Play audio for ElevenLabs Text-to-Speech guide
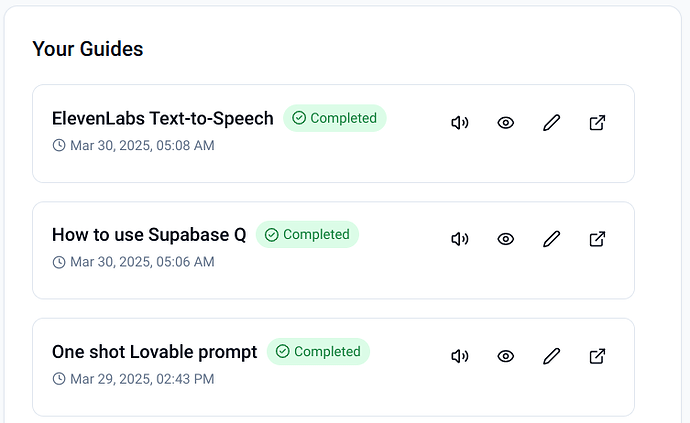The image size is (690, 423). (460, 123)
